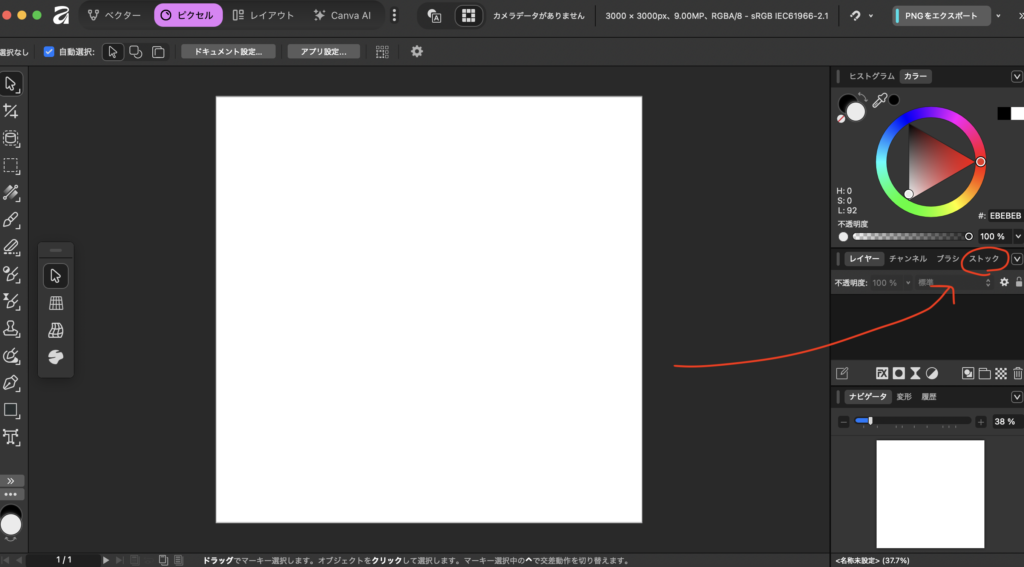Activate the color picker eyedropper

click(879, 100)
